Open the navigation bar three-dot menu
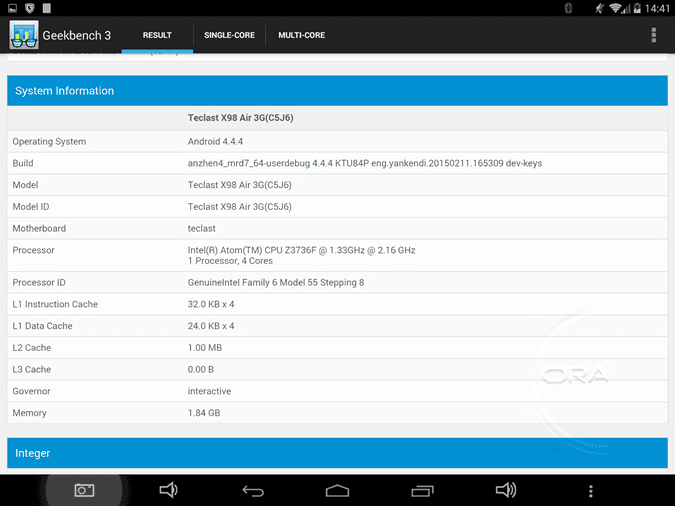The height and width of the screenshot is (506, 675). tap(591, 490)
